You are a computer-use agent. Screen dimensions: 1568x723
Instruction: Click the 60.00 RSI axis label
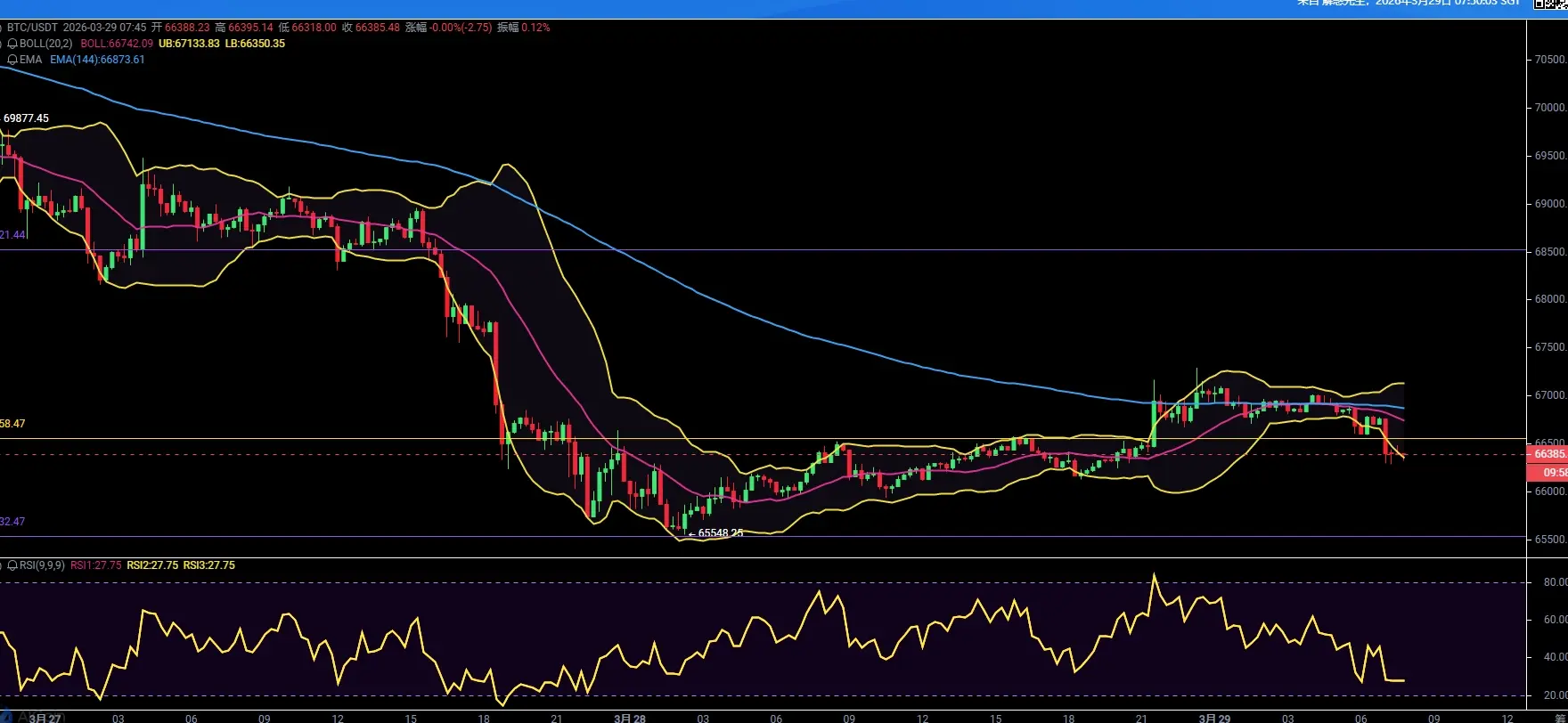click(1555, 620)
